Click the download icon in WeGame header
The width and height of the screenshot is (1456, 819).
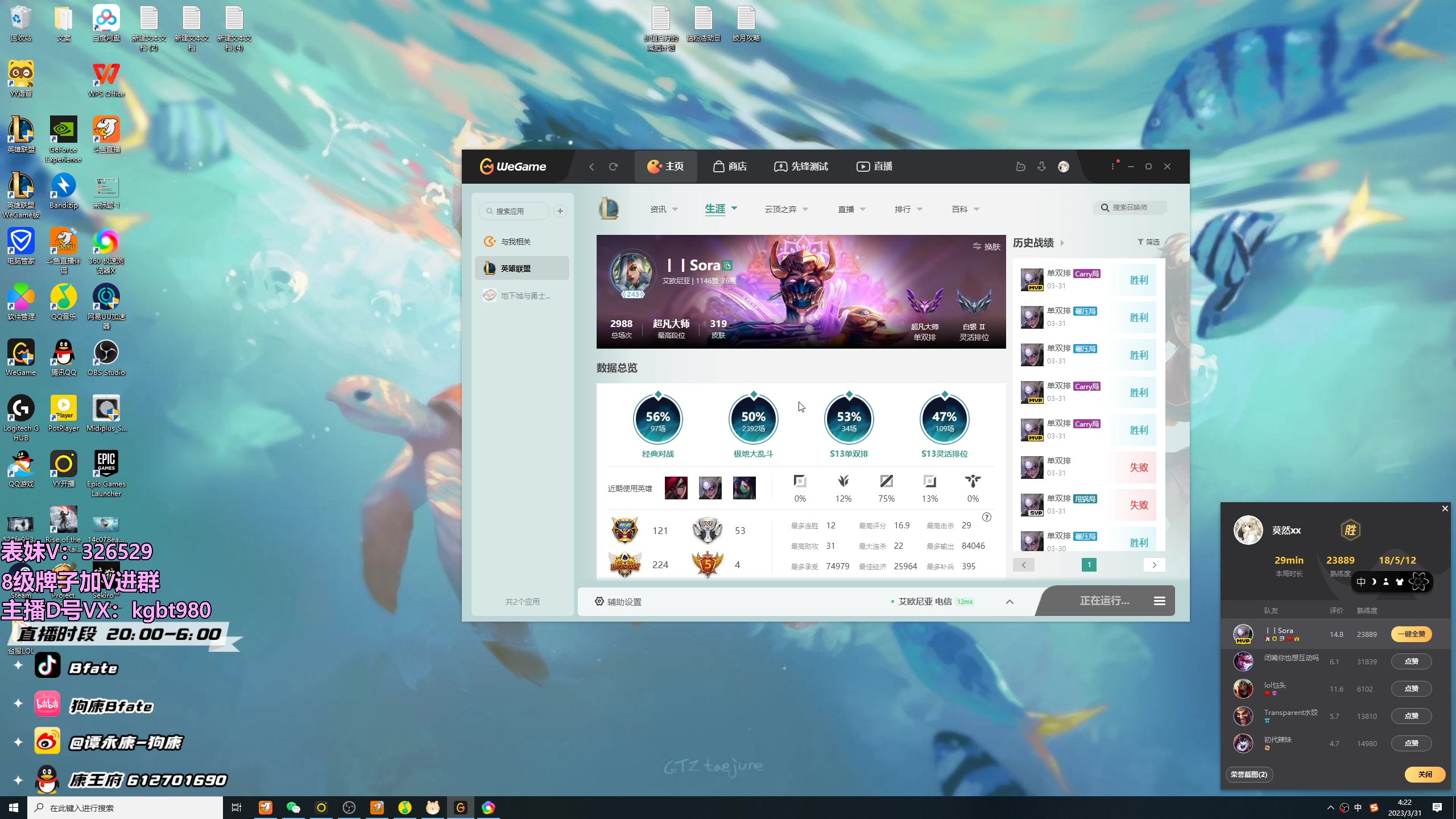click(x=1041, y=167)
